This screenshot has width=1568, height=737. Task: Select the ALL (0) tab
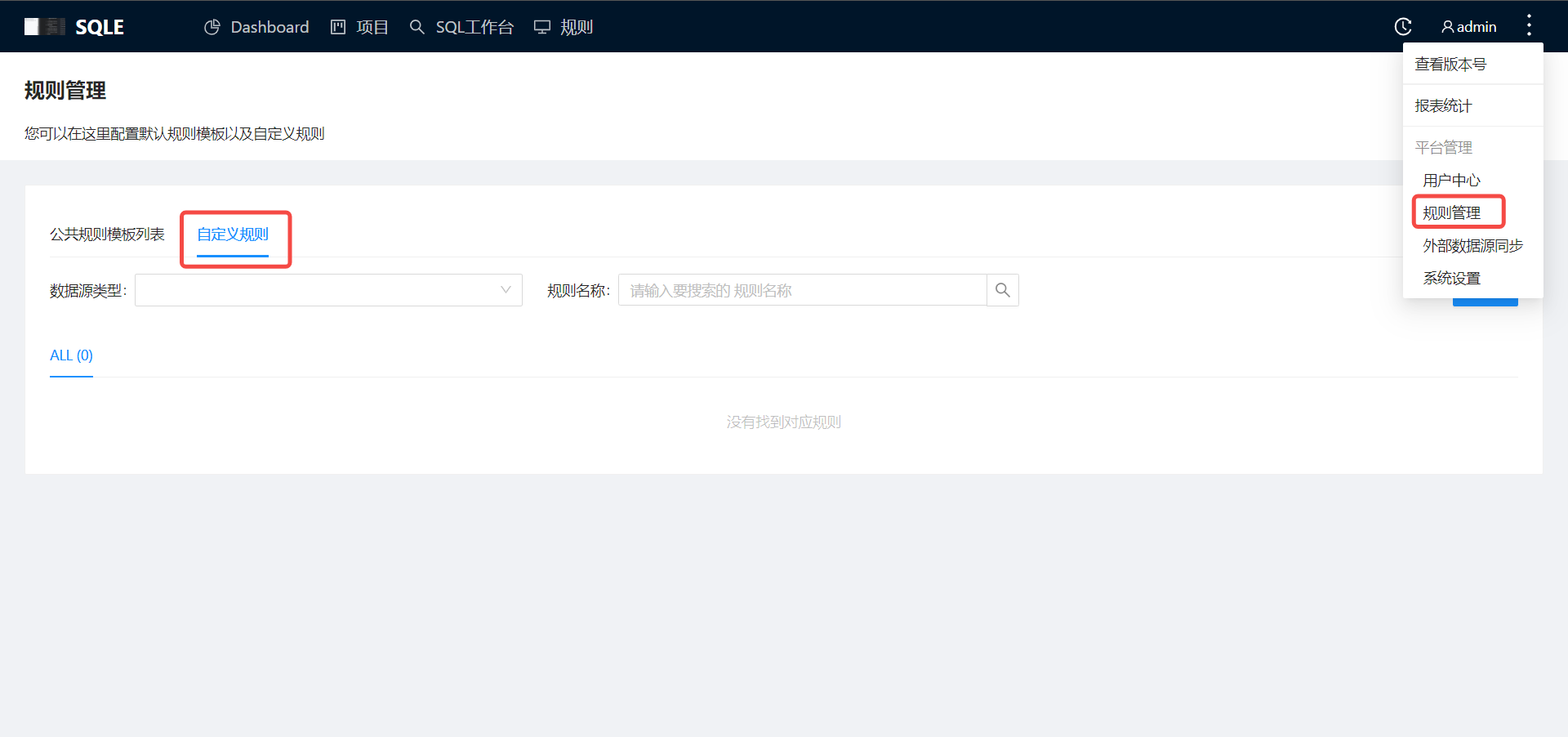[x=71, y=355]
